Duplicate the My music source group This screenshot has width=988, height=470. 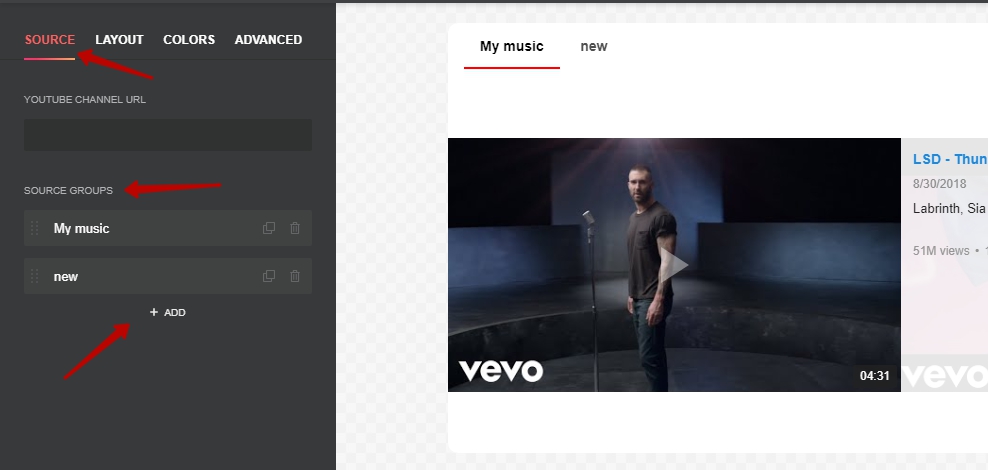pyautogui.click(x=269, y=228)
